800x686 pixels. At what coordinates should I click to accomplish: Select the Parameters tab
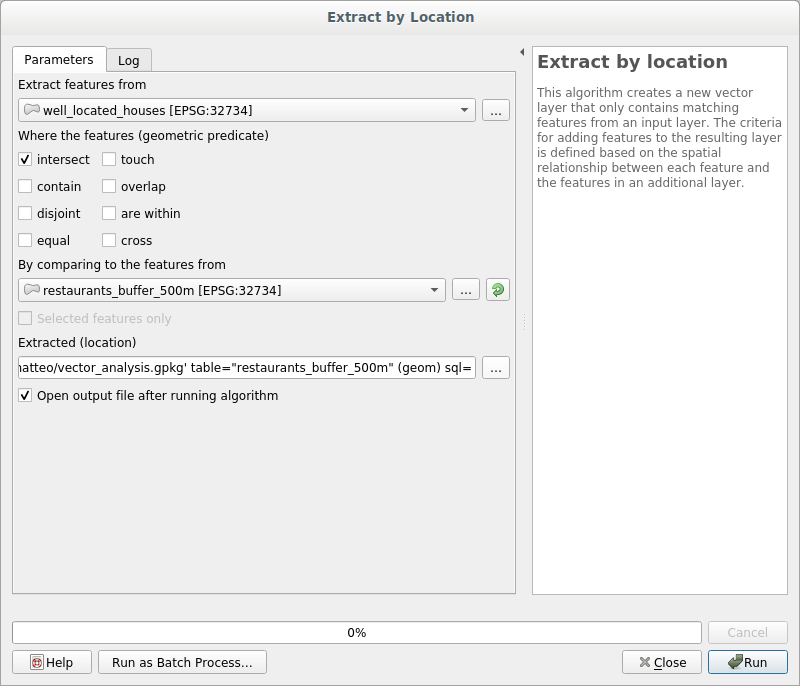pos(59,60)
